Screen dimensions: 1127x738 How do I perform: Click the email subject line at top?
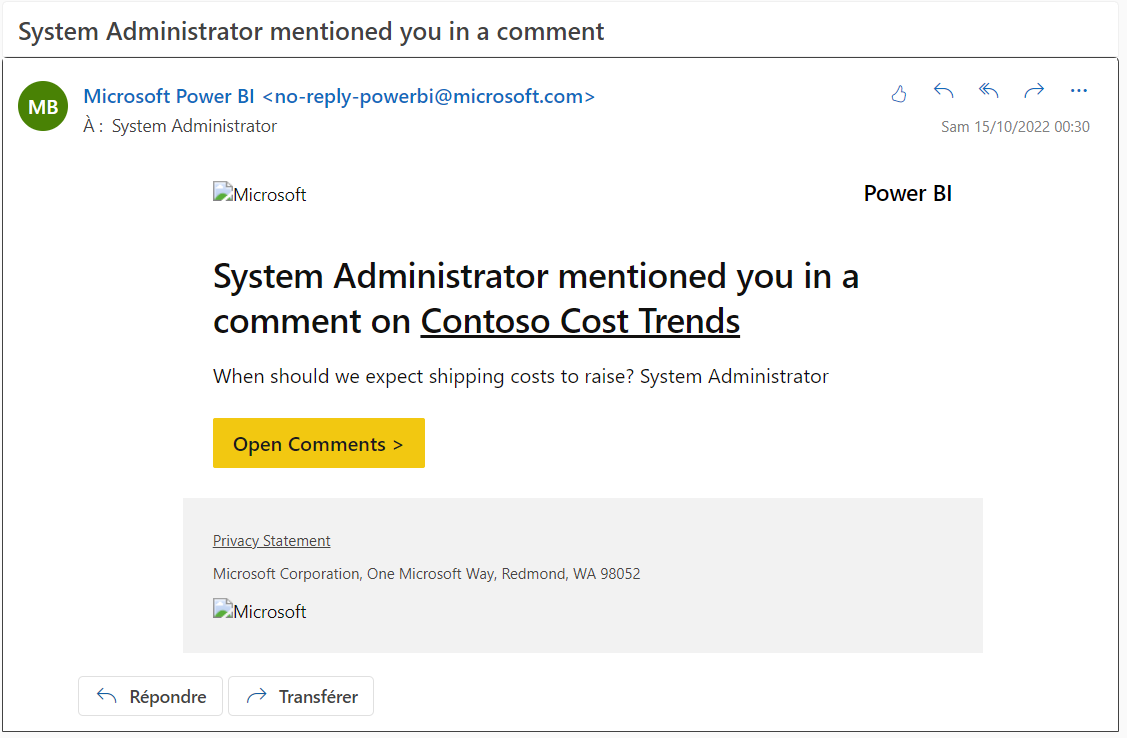pos(311,32)
